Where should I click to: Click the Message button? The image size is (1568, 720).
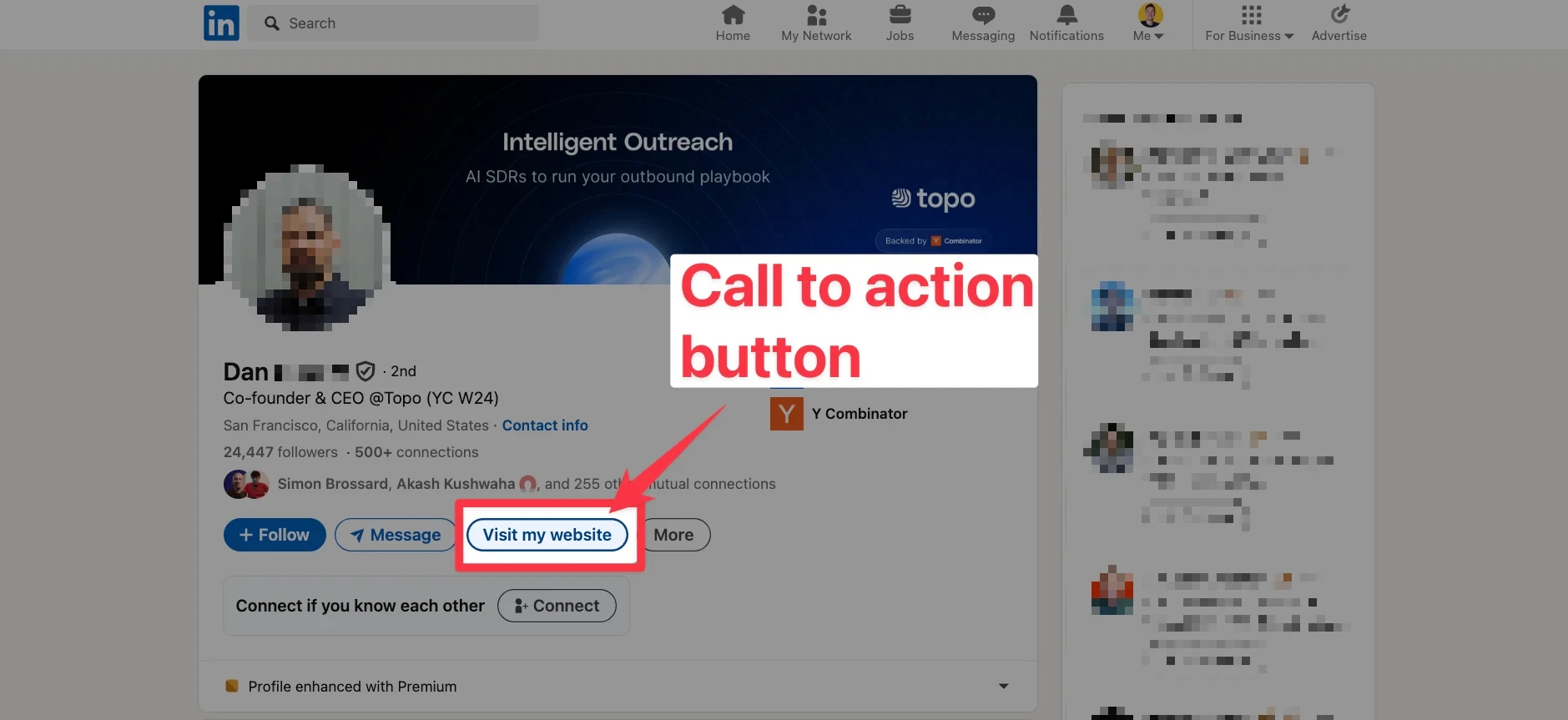pyautogui.click(x=396, y=535)
